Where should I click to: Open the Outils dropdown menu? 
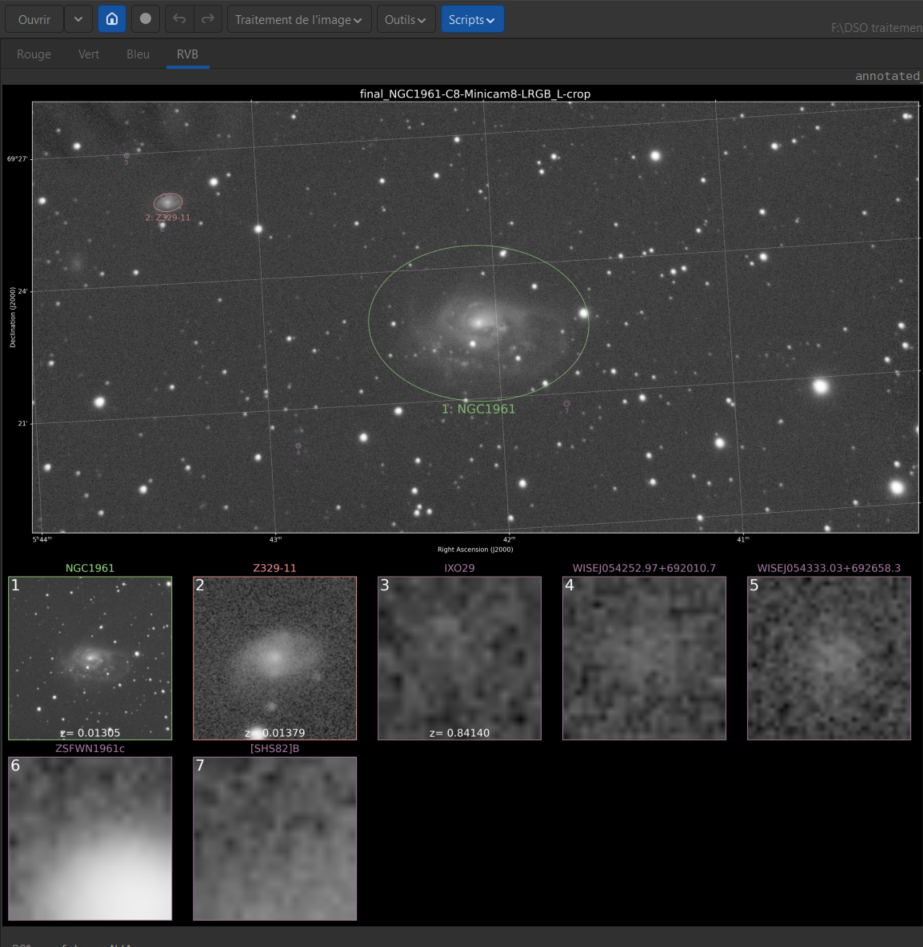click(405, 19)
